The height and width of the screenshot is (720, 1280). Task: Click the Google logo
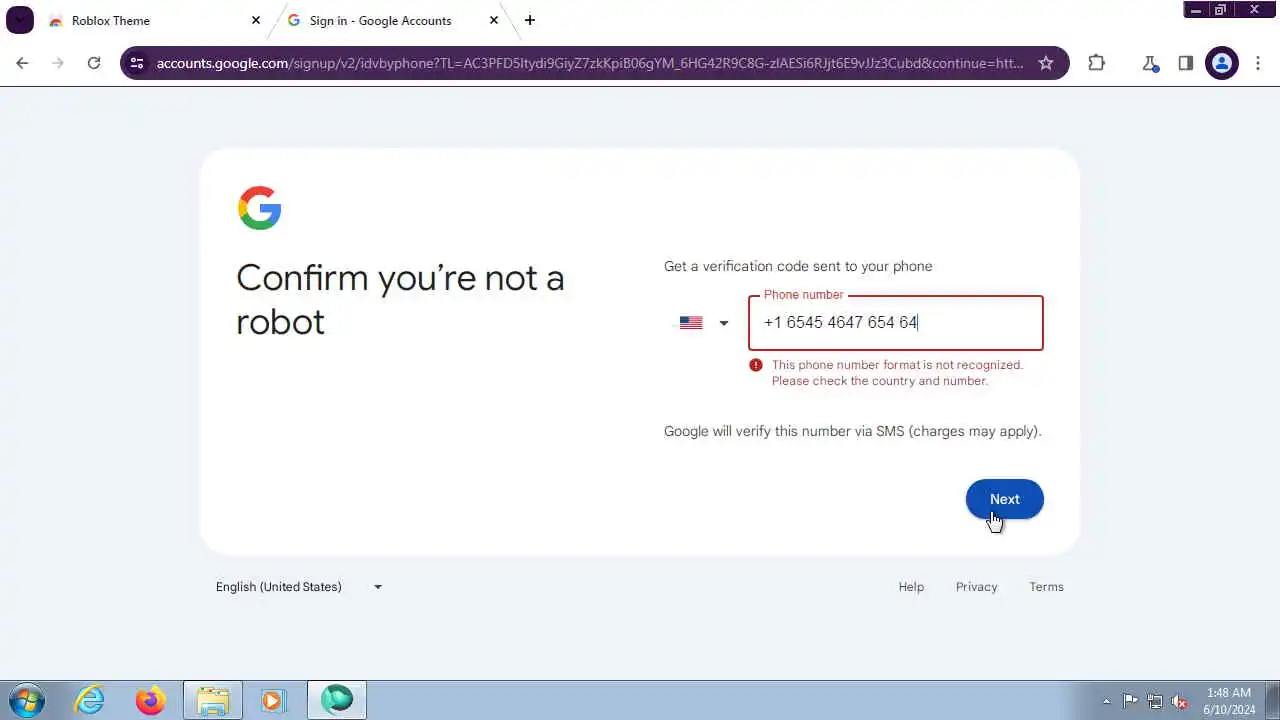pos(260,208)
